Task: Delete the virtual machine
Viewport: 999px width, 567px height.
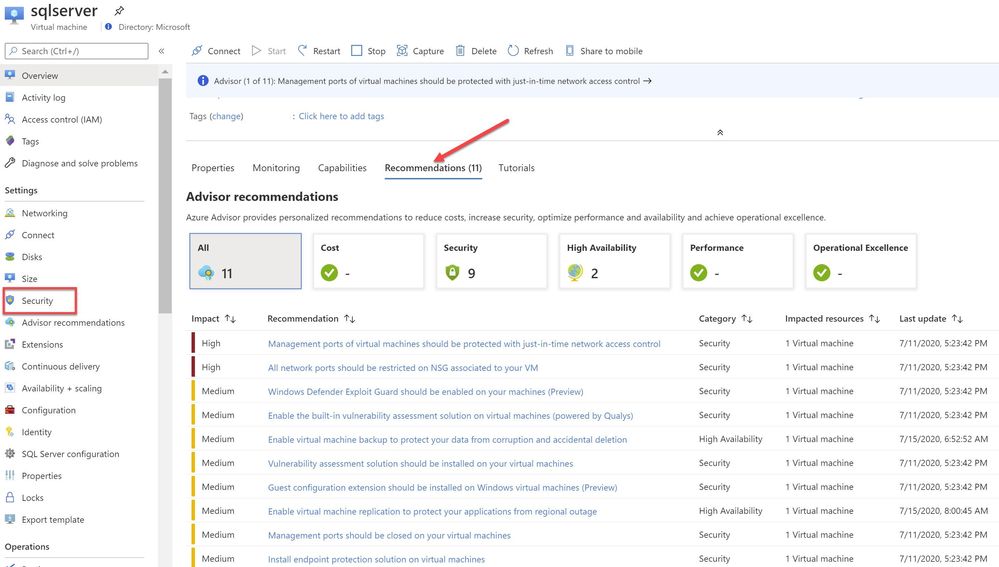Action: [476, 51]
